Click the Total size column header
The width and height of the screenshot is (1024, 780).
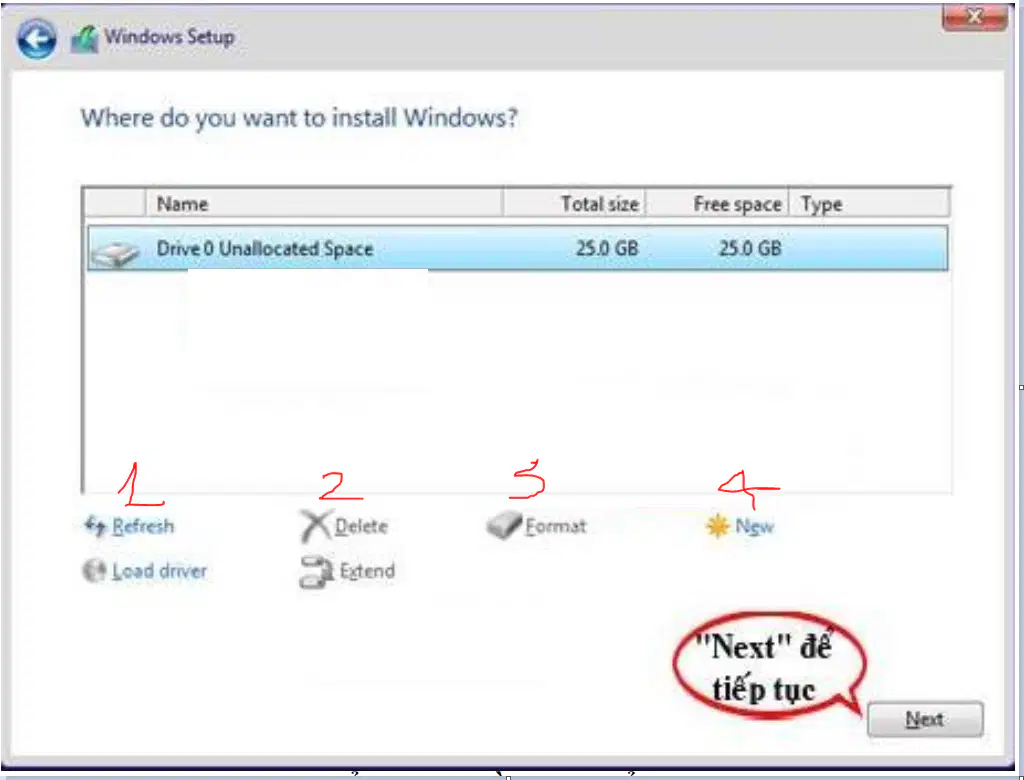click(x=574, y=204)
